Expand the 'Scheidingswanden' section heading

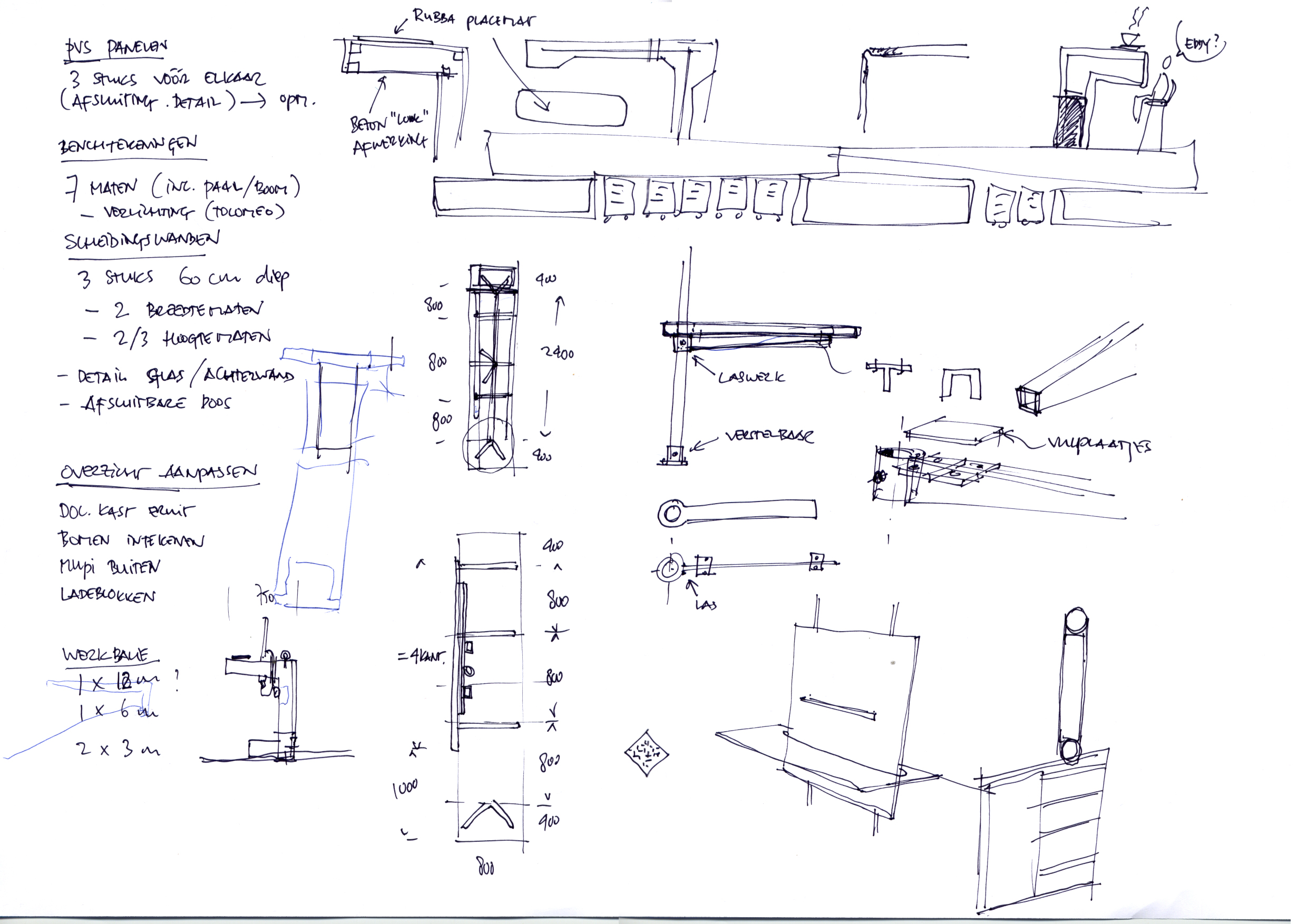click(140, 240)
